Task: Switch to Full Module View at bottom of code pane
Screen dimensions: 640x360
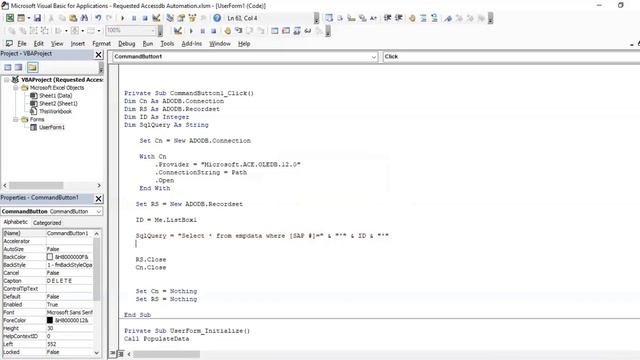Action: coord(121,354)
